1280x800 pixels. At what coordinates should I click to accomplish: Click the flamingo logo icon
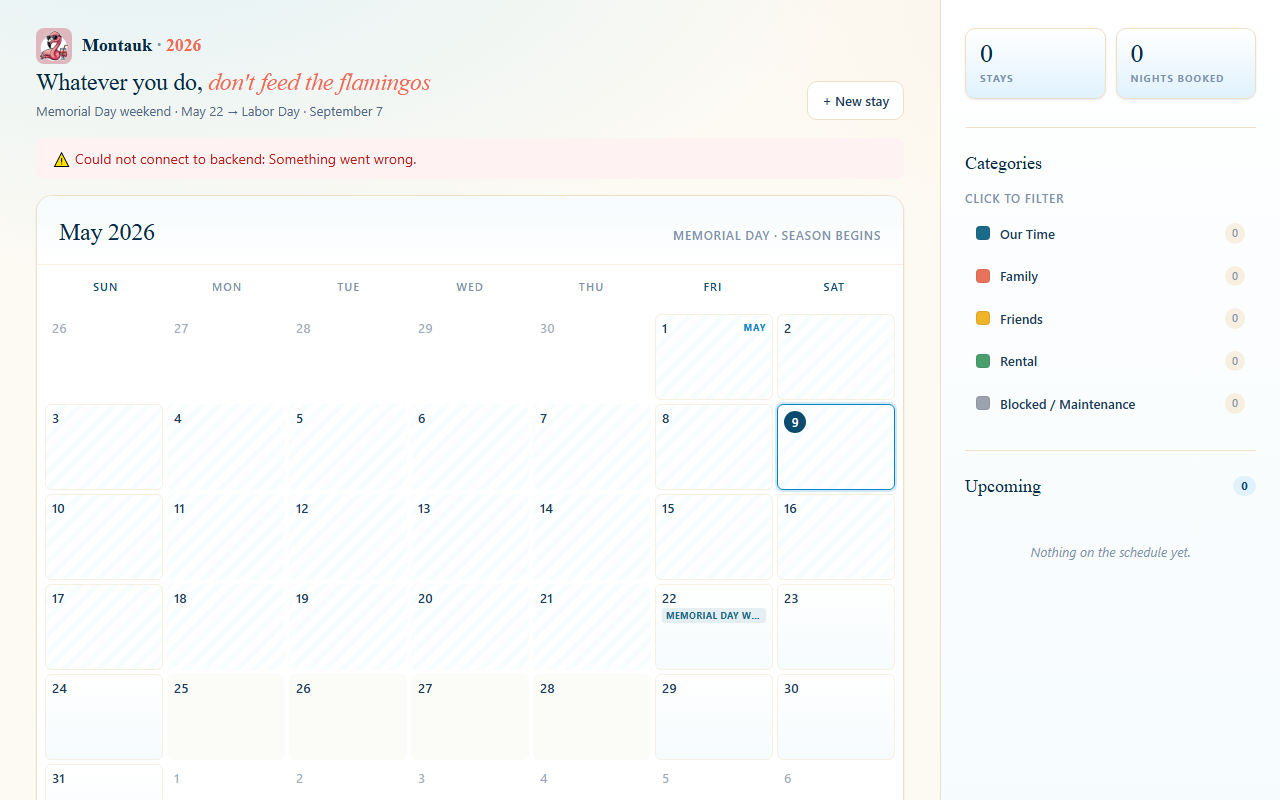(54, 46)
